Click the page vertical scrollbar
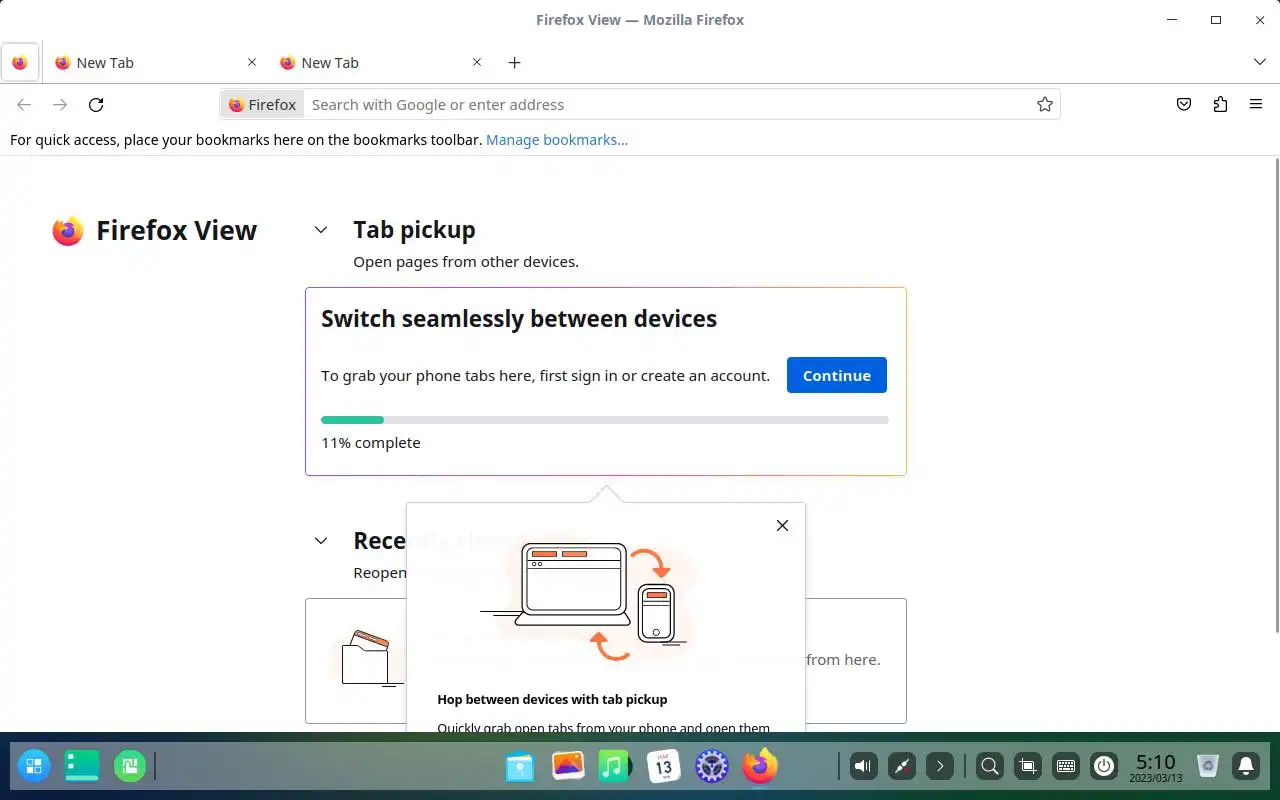1280x800 pixels. pyautogui.click(x=1275, y=395)
